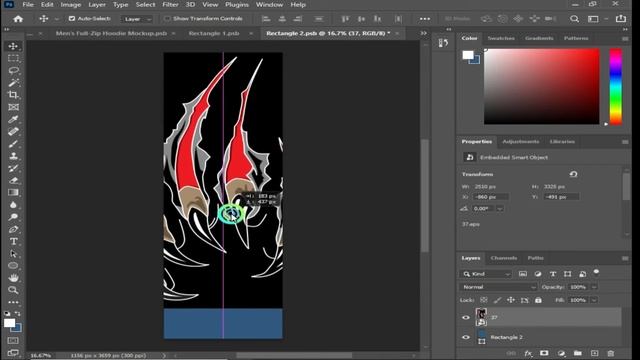640x360 pixels.
Task: Switch to Rectangle 1.psb document tab
Action: point(214,33)
